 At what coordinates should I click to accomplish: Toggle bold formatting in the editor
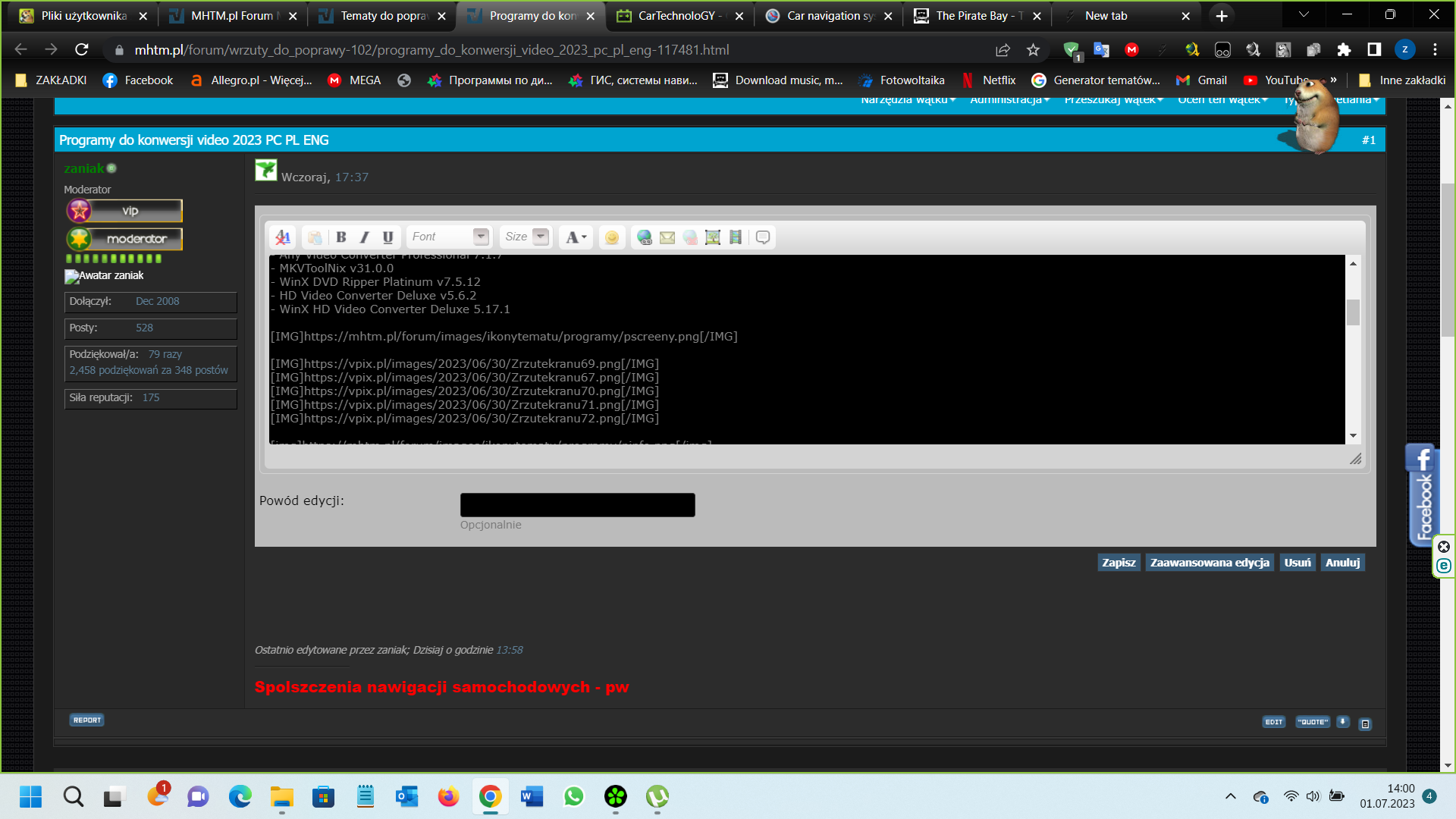341,237
